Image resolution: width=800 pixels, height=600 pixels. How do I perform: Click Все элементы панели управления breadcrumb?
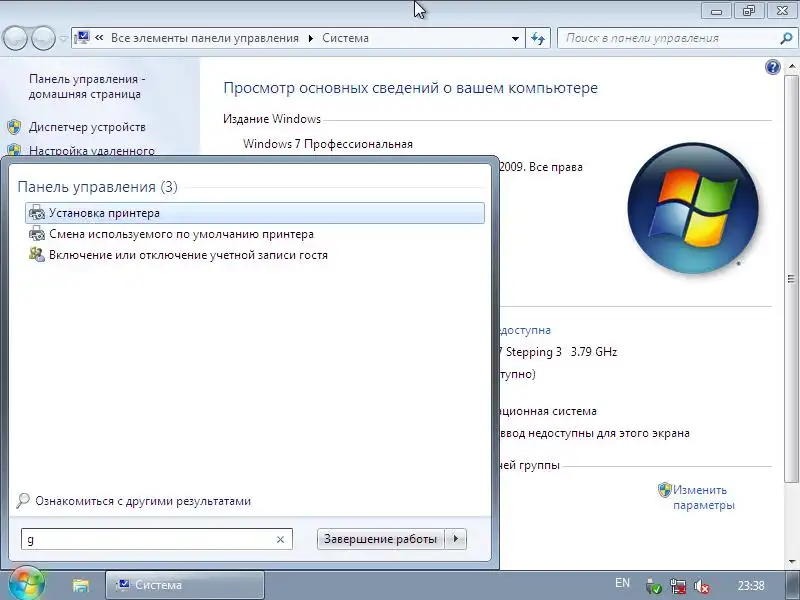point(205,38)
